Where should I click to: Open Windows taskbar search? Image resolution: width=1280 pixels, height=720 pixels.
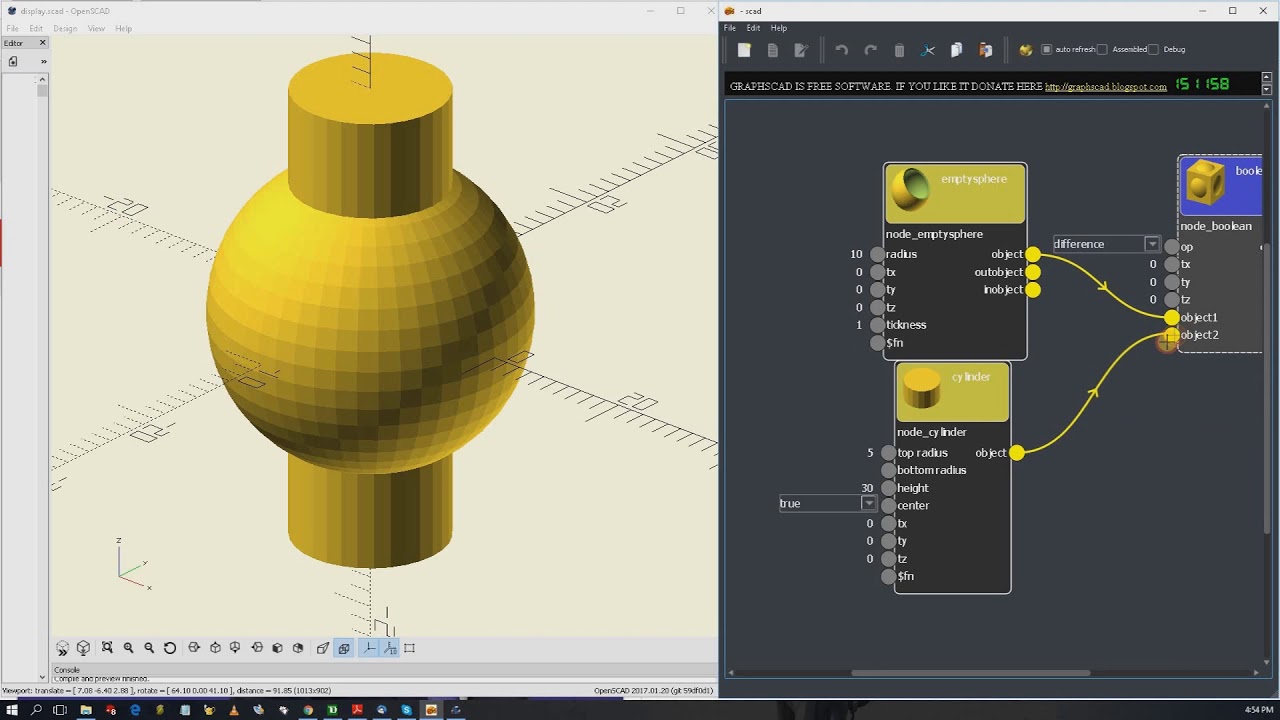click(x=36, y=710)
